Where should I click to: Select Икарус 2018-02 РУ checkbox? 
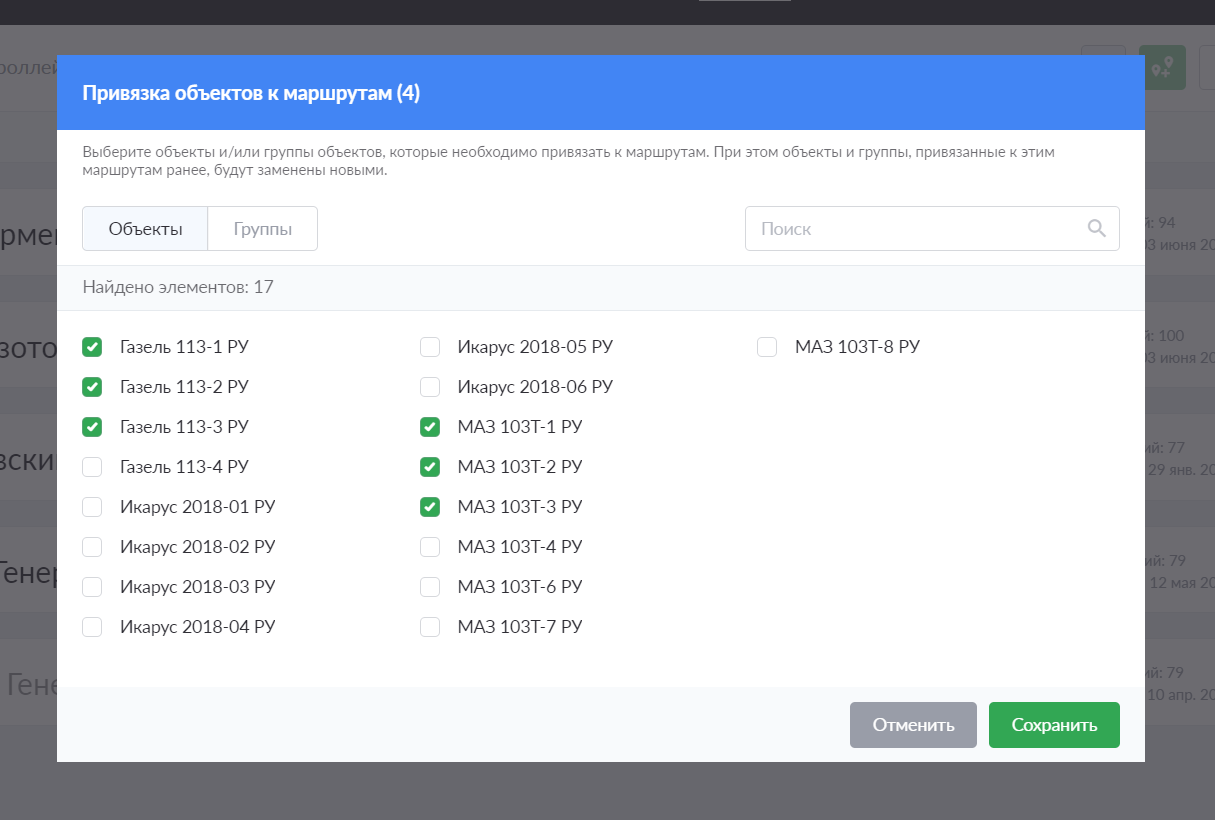point(92,547)
